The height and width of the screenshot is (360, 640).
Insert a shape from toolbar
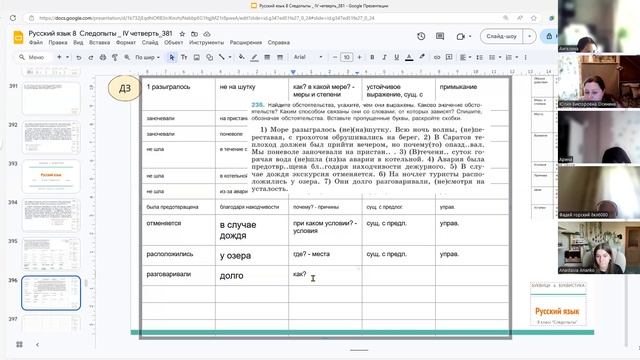[x=209, y=58]
